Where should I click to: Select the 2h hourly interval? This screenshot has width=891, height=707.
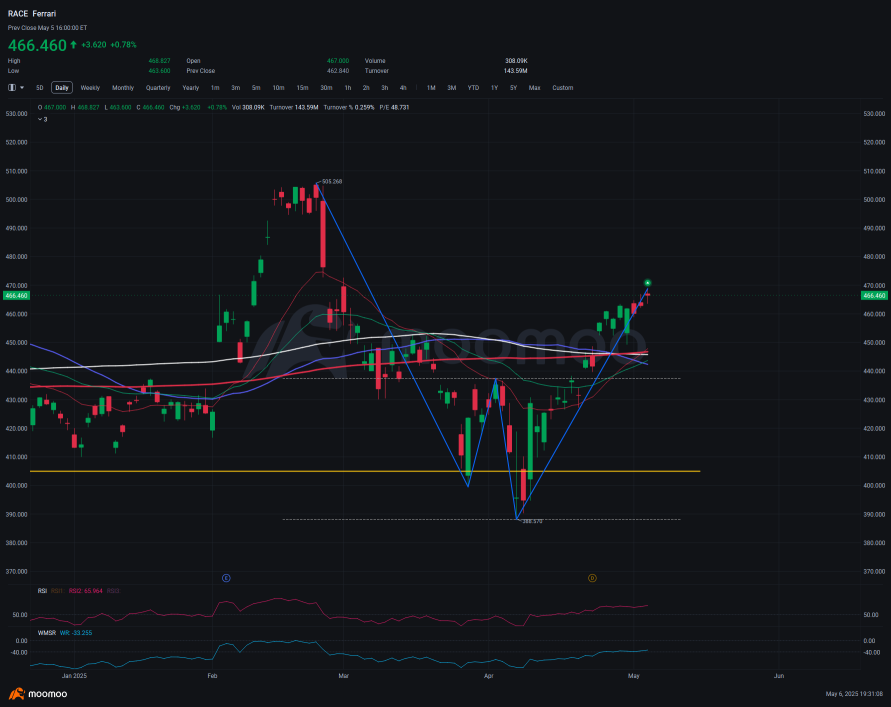click(x=367, y=88)
